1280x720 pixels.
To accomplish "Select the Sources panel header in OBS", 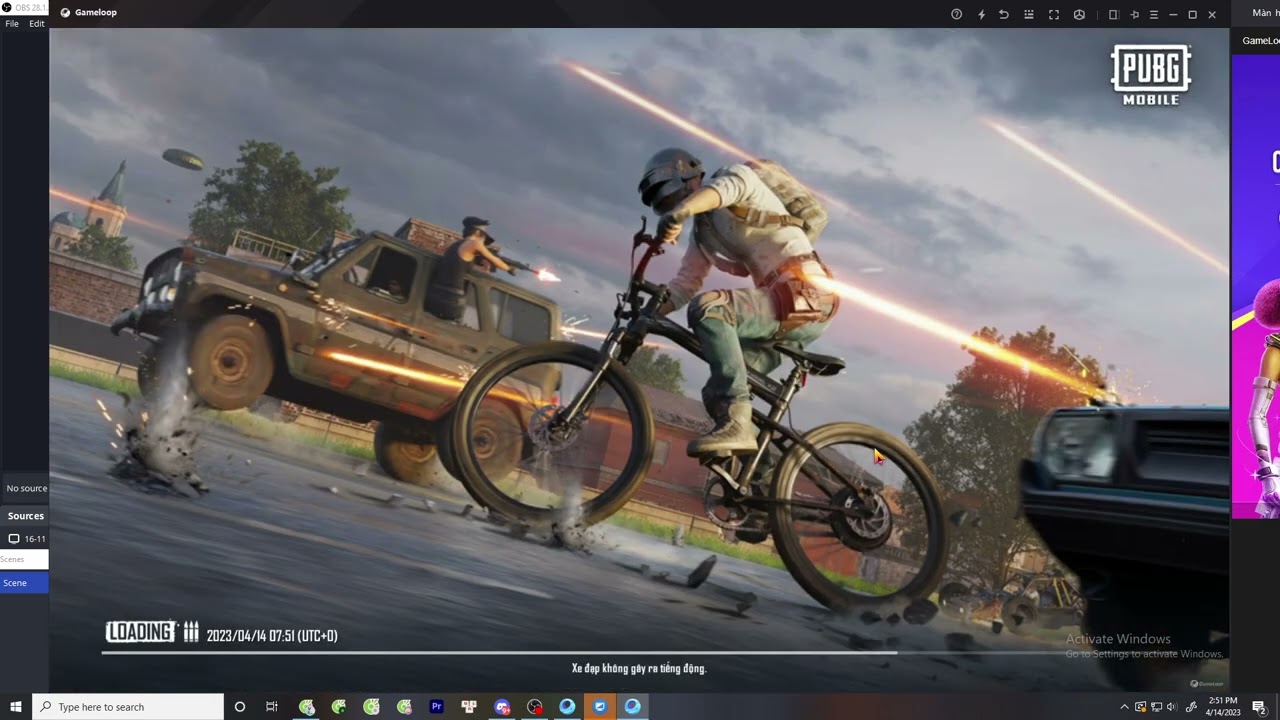I will [x=26, y=516].
